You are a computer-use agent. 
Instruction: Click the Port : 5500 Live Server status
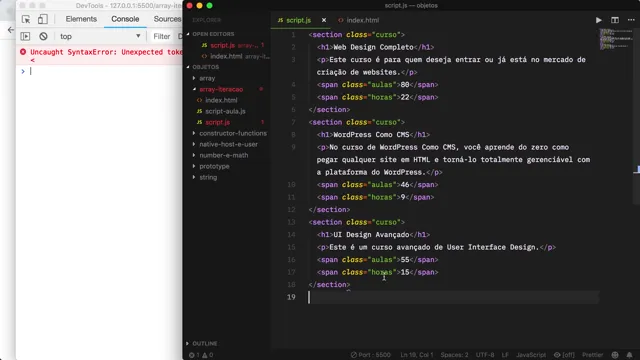(x=371, y=355)
